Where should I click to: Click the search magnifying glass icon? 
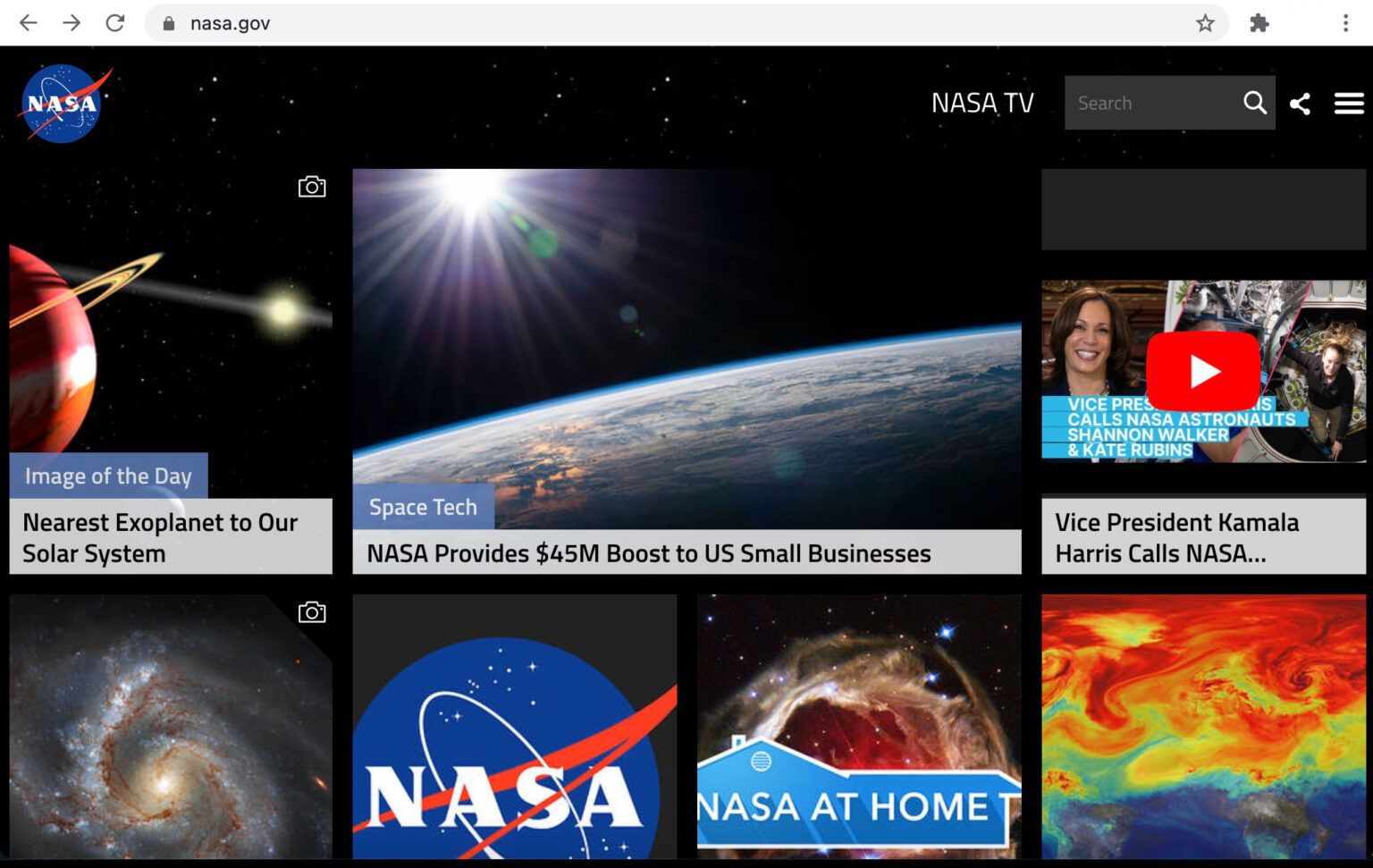point(1254,103)
